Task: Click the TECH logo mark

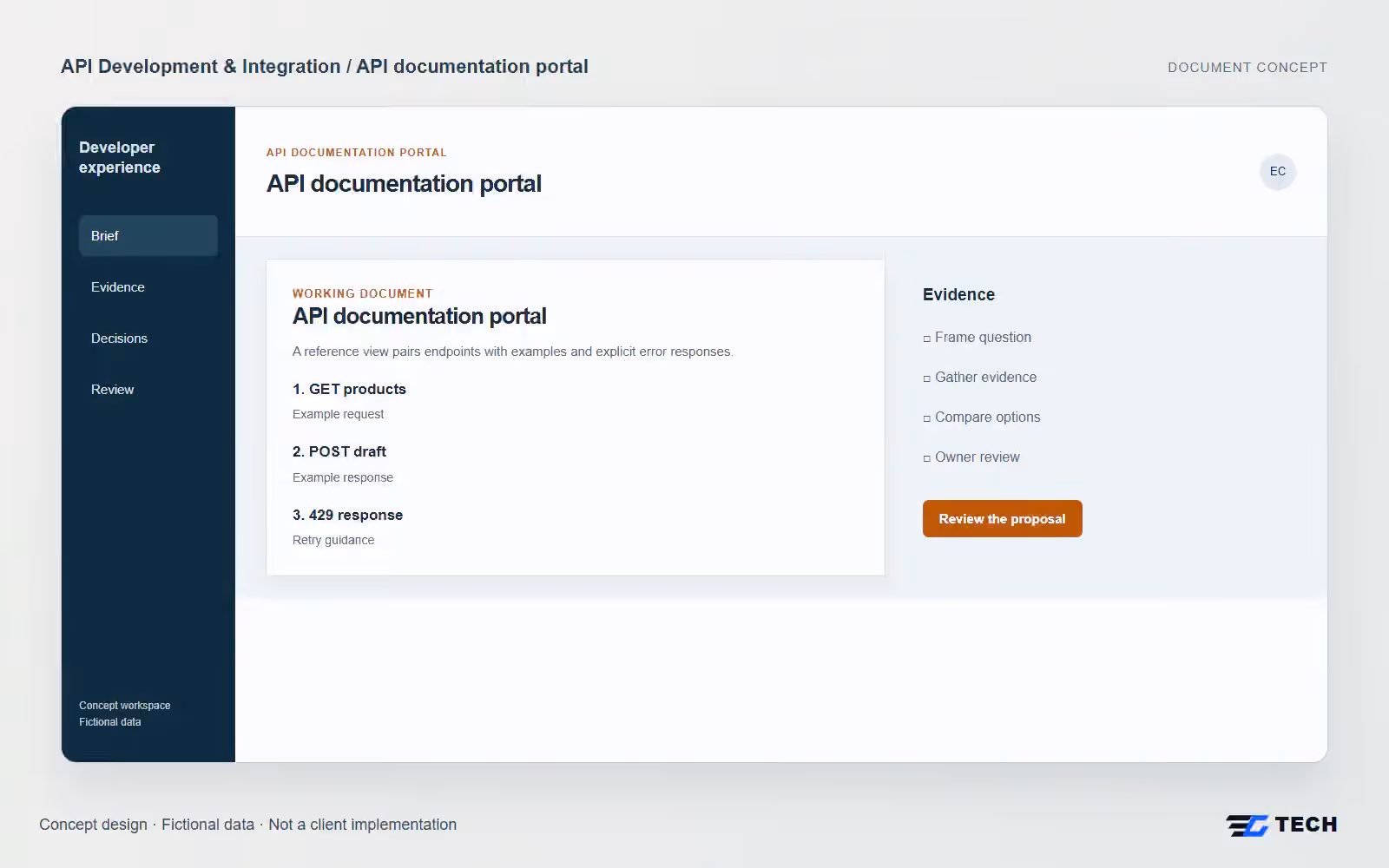Action: (1281, 825)
